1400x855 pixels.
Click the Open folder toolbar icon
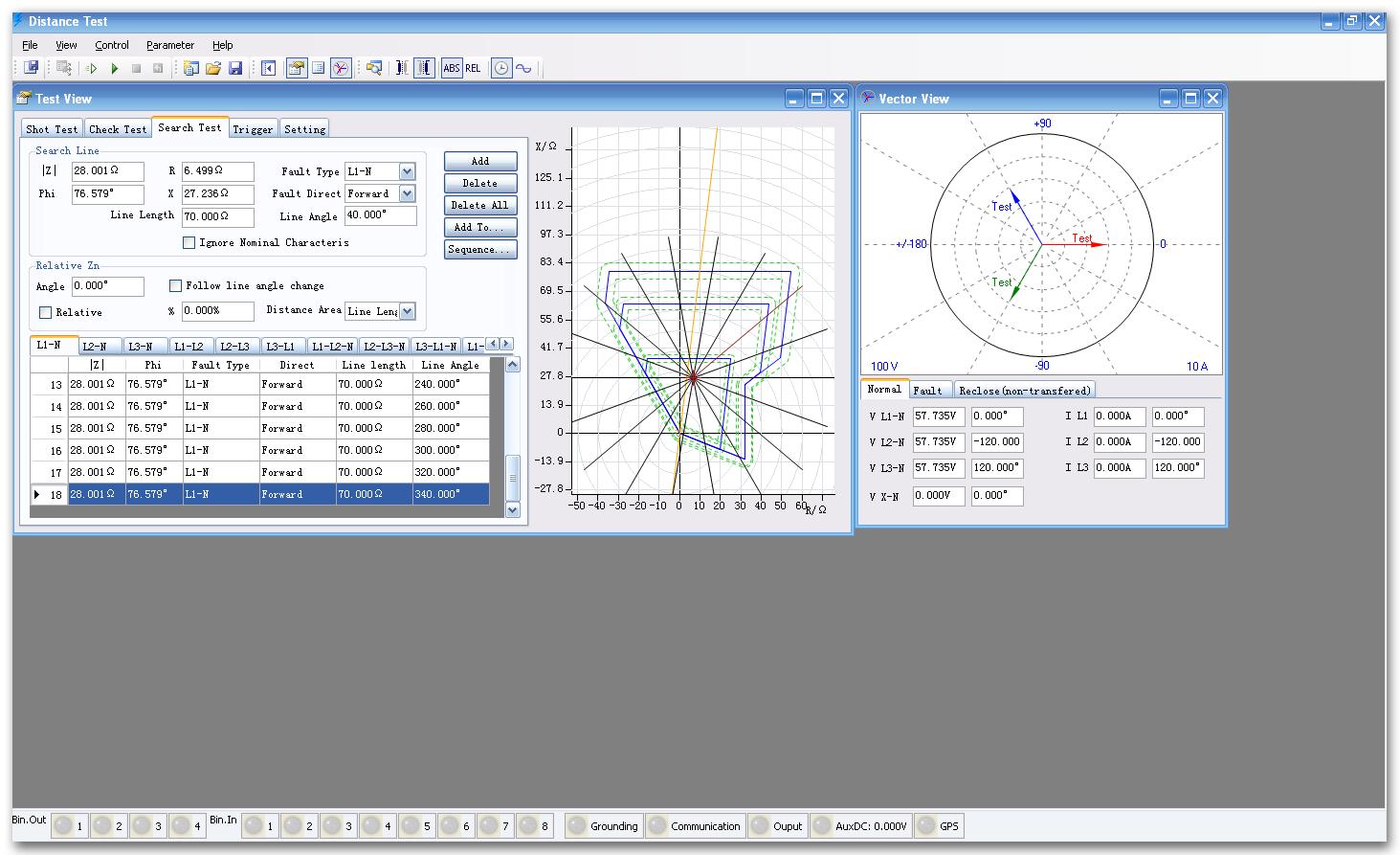[213, 68]
